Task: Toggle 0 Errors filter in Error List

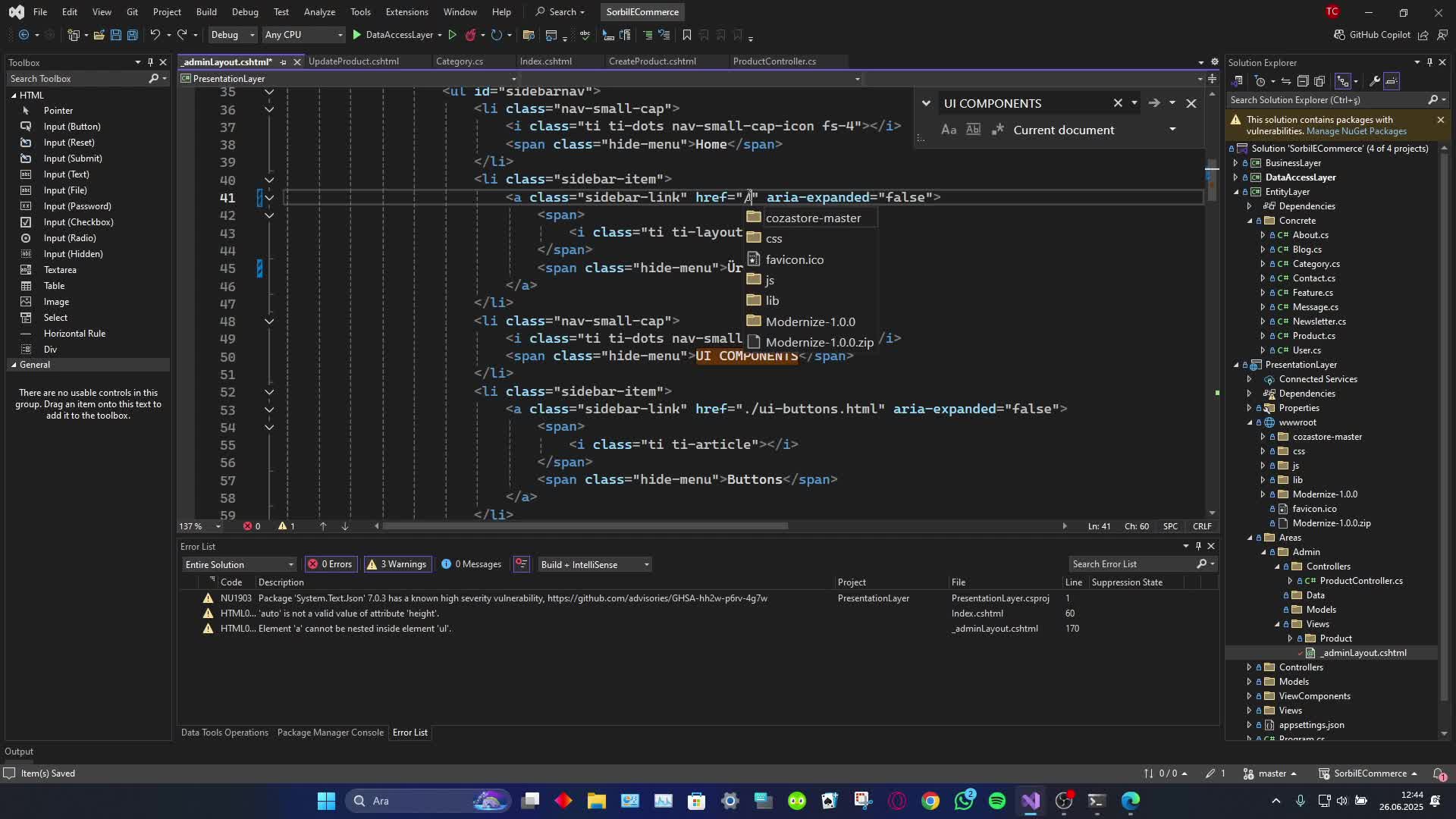Action: tap(330, 564)
